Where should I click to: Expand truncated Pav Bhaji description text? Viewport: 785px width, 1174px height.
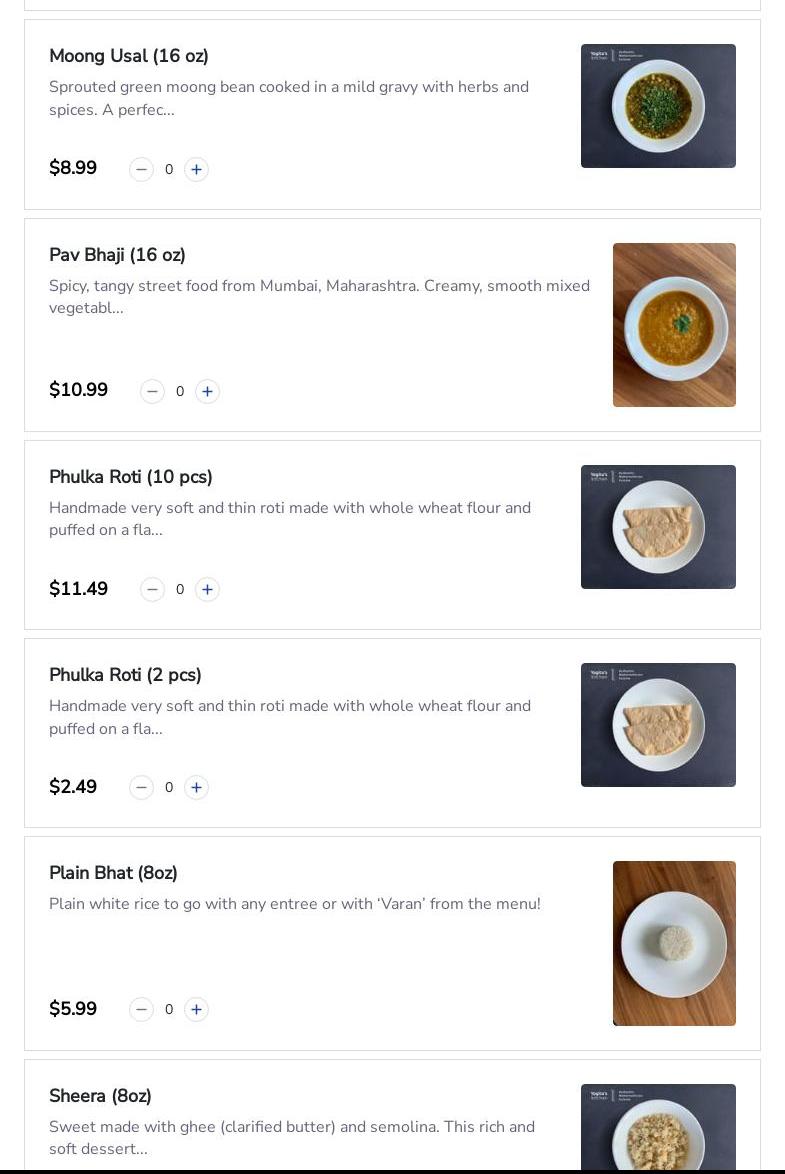tap(319, 297)
